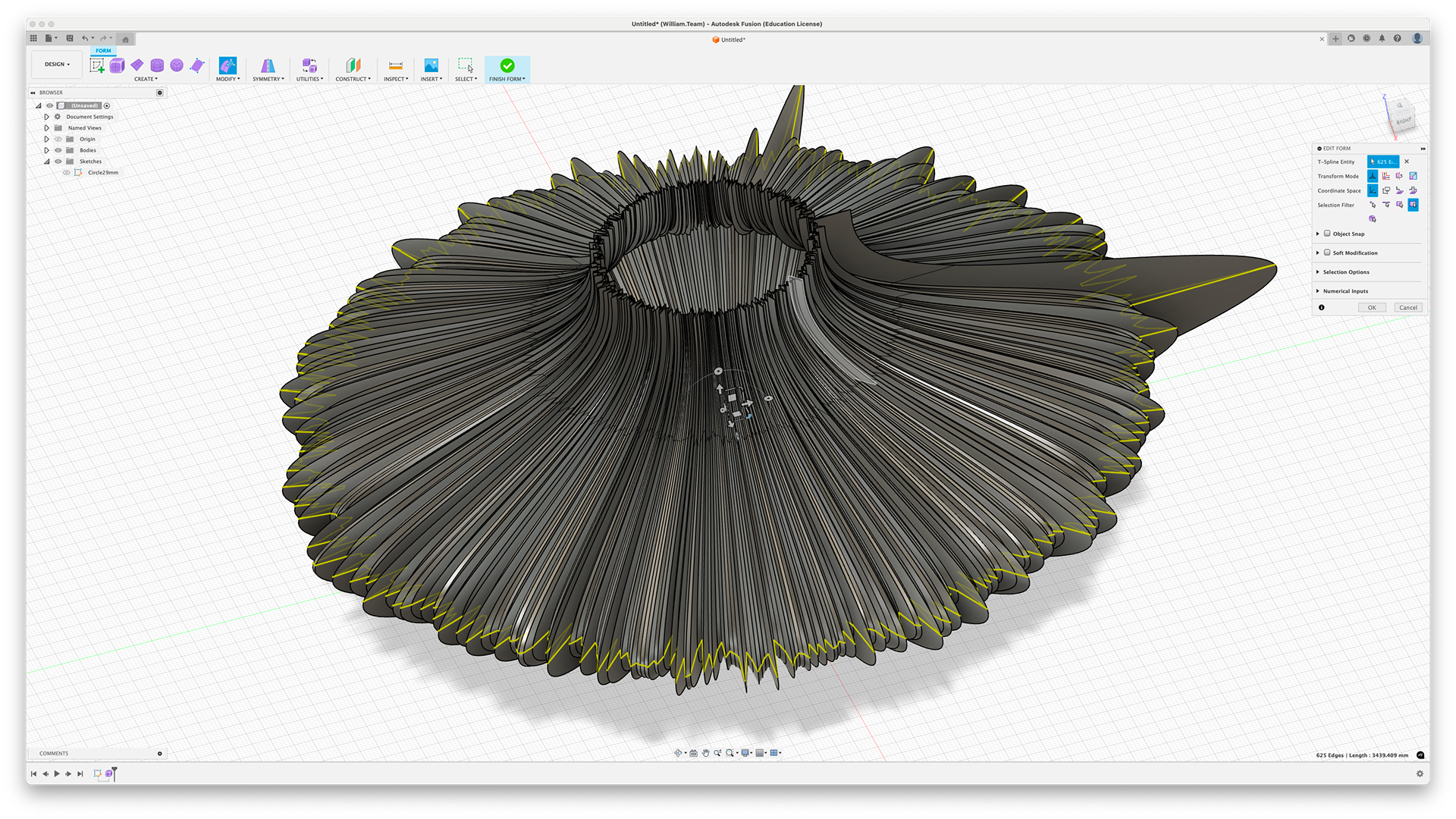The height and width of the screenshot is (819, 1456).
Task: Clear the T-Spline Entity selection
Action: [1407, 162]
